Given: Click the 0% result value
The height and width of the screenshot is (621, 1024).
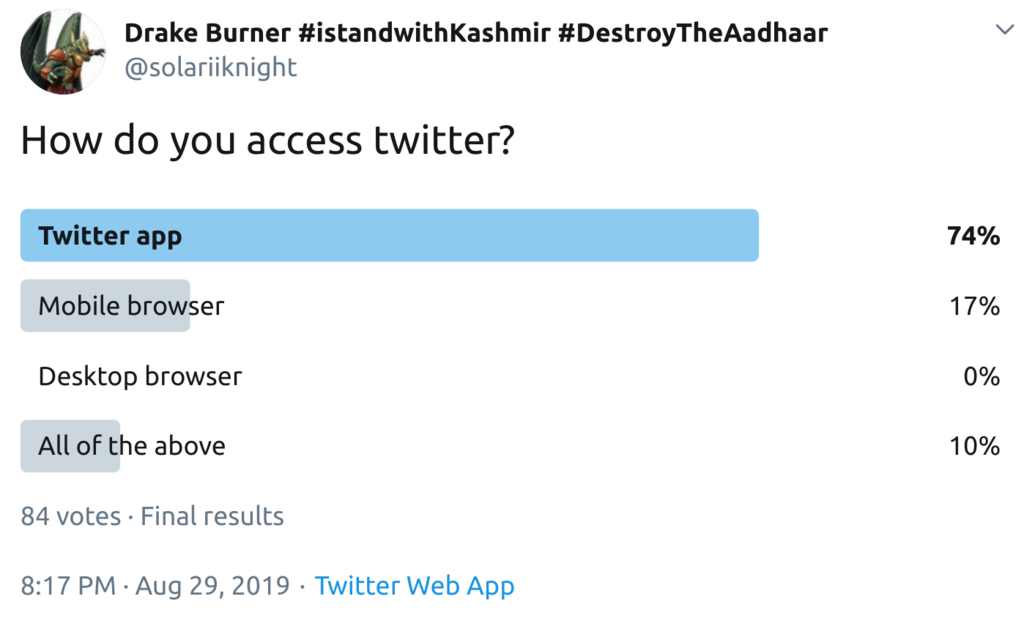Looking at the screenshot, I should coord(980,376).
